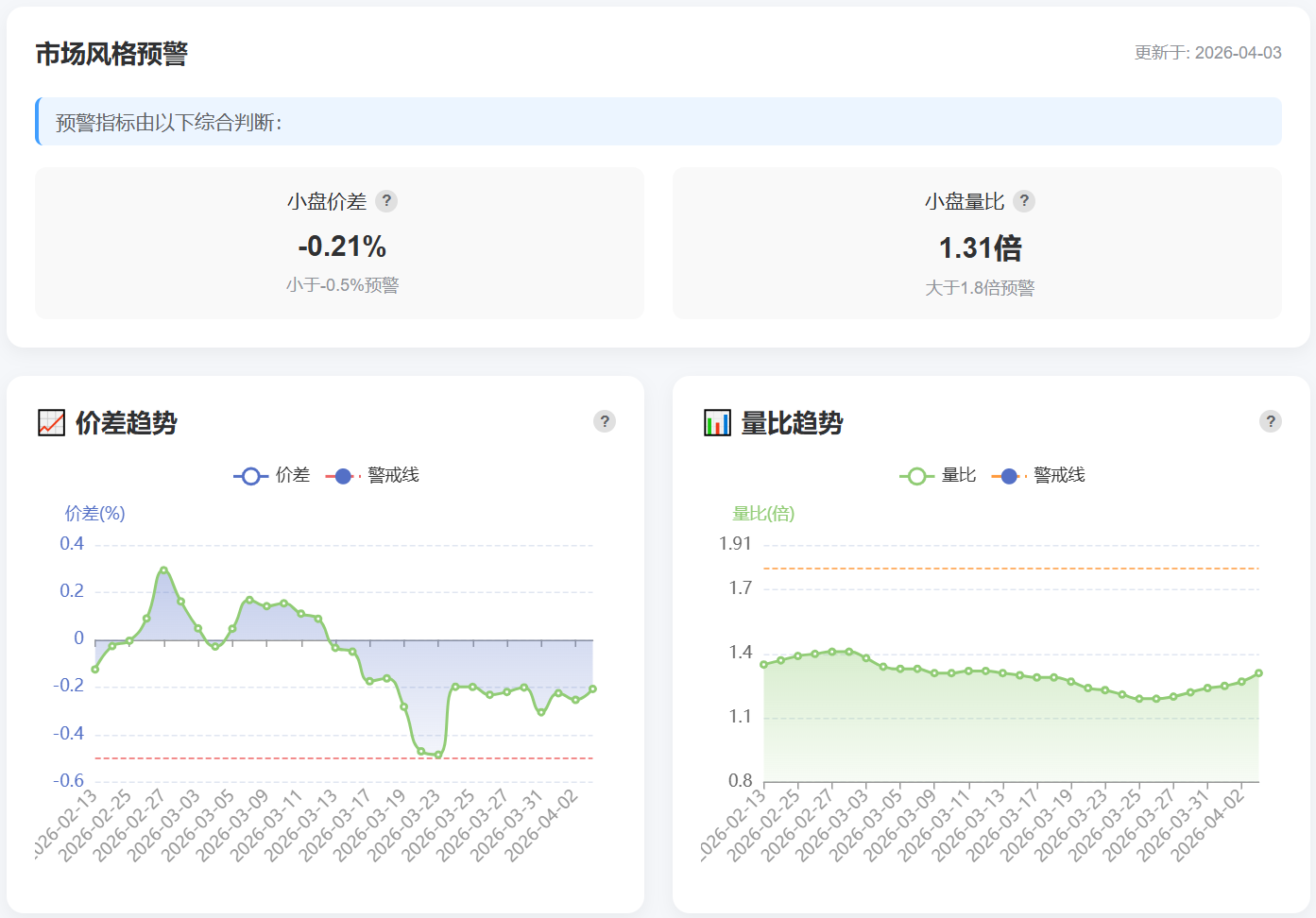Click the peak data point of 价差 line
1316x918 pixels.
click(x=163, y=569)
